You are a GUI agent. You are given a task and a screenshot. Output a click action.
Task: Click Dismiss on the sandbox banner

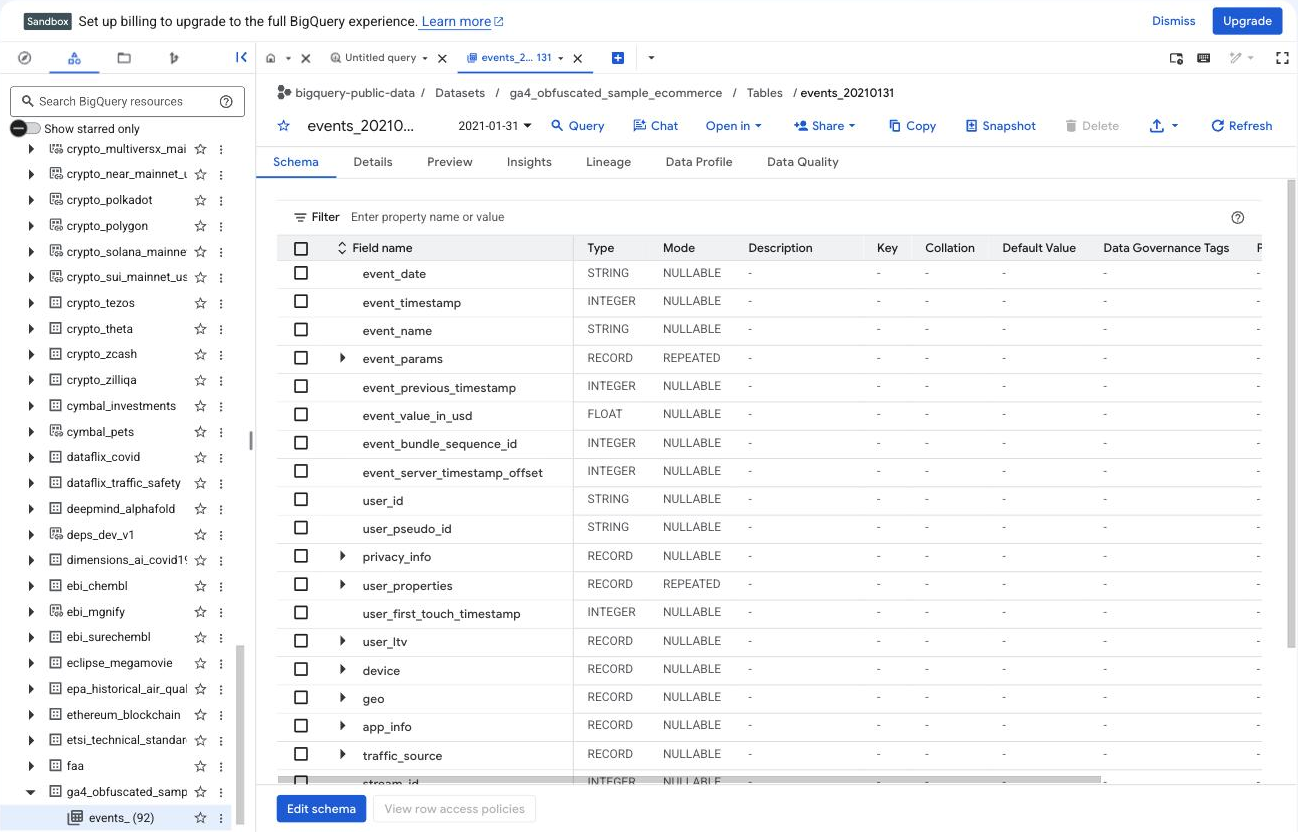(1174, 21)
